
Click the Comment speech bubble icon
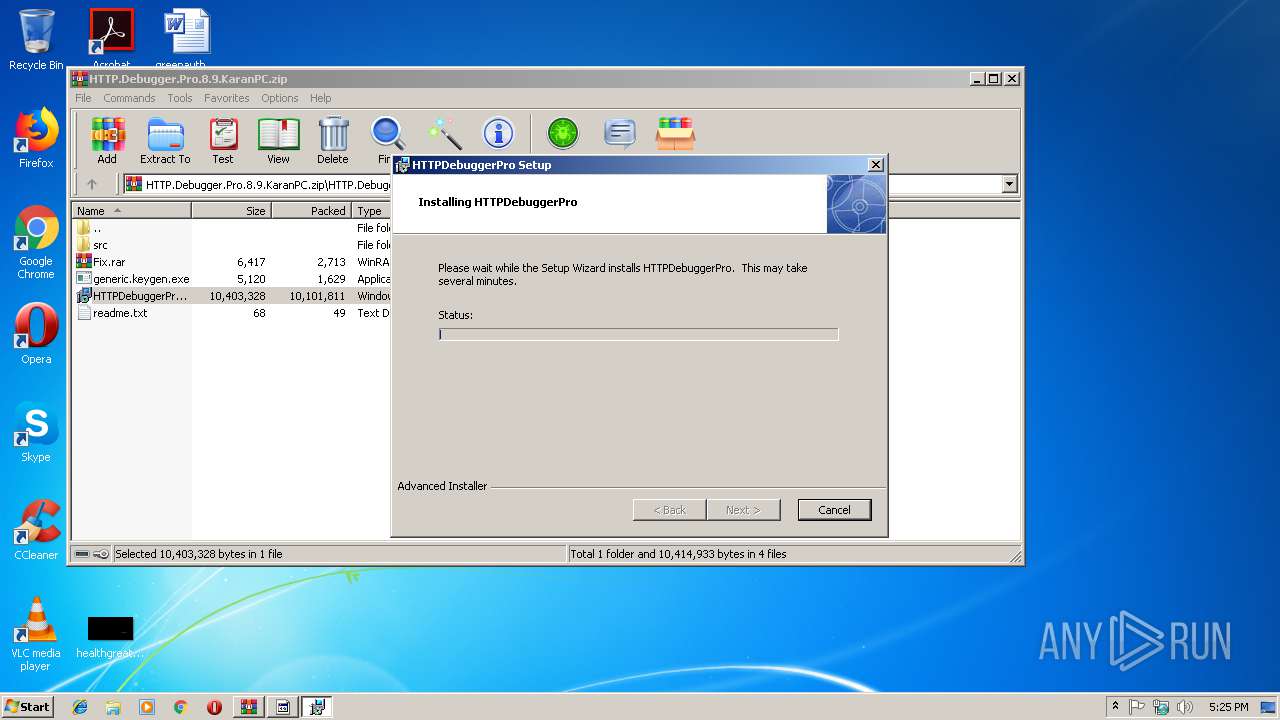(x=620, y=133)
